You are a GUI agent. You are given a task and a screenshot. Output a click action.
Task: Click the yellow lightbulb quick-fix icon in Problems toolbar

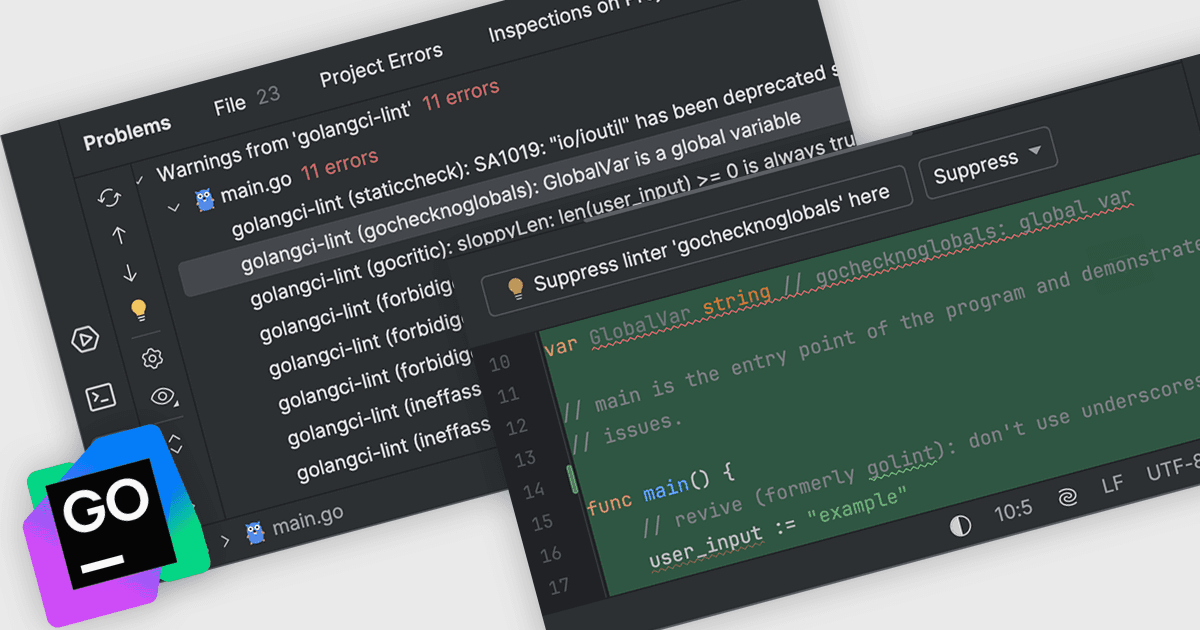point(140,310)
